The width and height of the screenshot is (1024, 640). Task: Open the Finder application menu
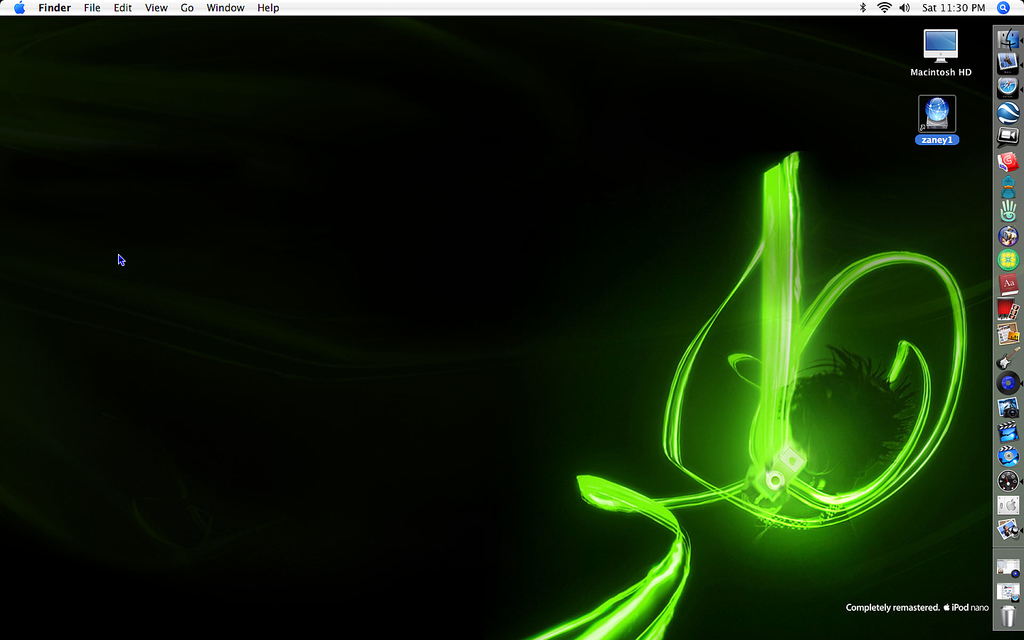54,8
